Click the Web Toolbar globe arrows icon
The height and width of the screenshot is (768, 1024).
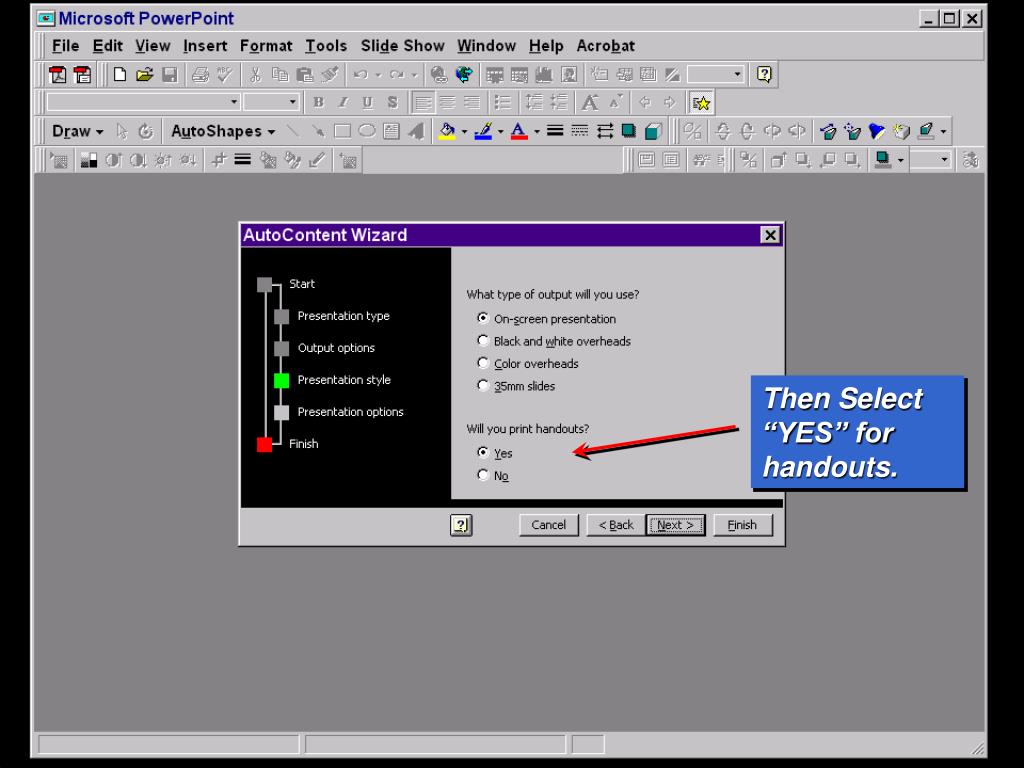(x=464, y=74)
